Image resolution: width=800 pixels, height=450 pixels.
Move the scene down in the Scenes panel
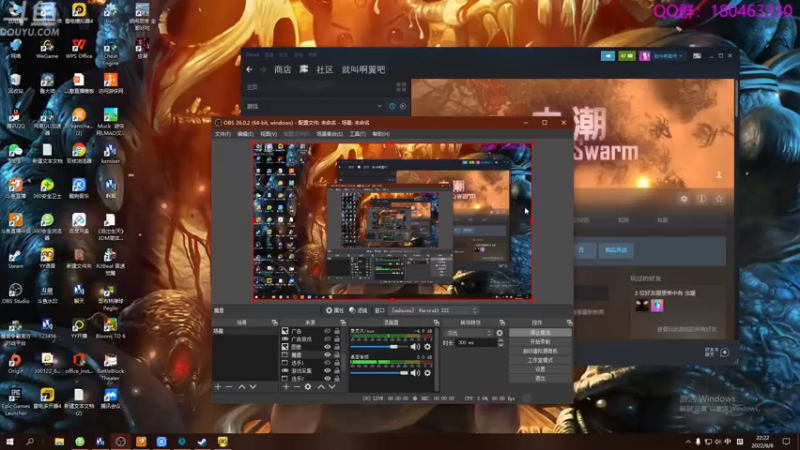click(x=253, y=387)
